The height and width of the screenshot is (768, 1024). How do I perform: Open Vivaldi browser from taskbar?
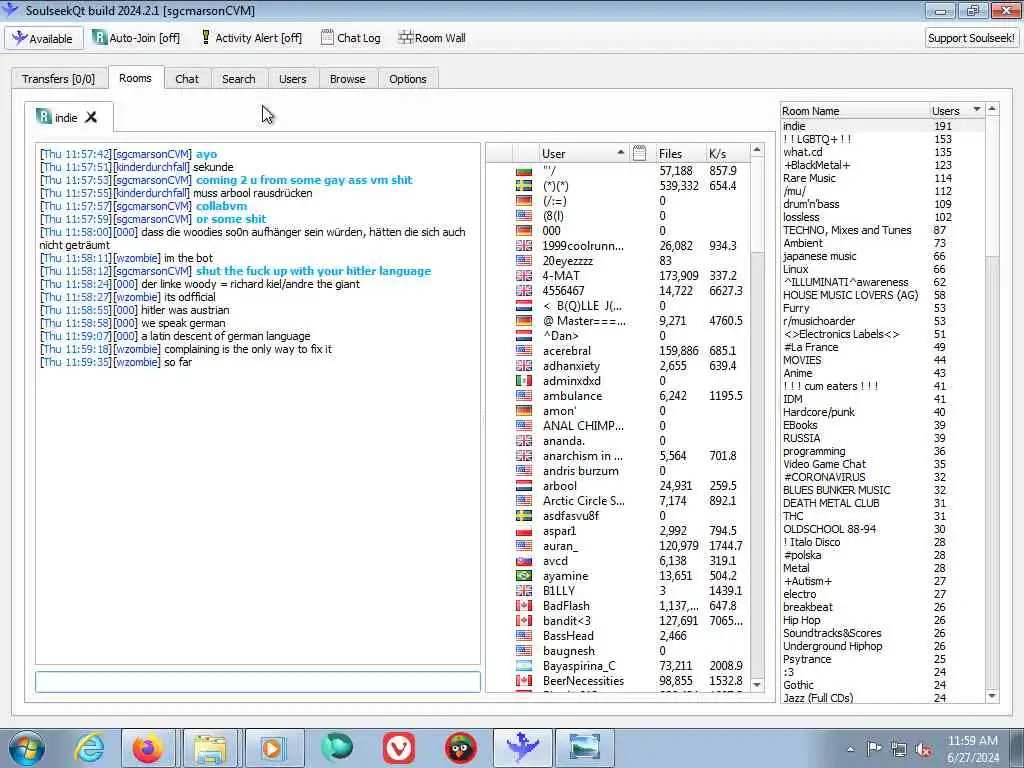coord(399,748)
